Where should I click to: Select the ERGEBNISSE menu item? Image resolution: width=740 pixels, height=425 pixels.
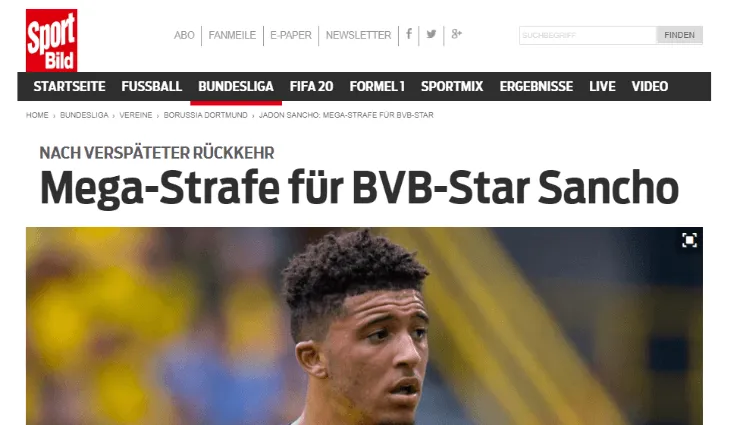(536, 86)
